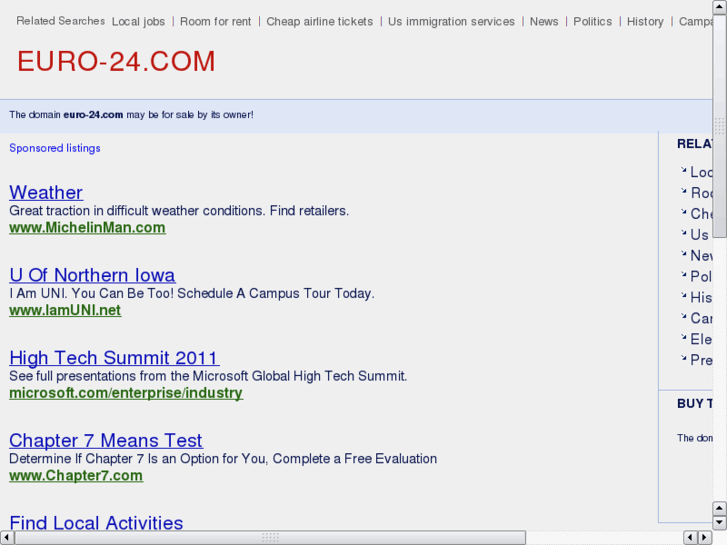
Task: Click sidebar arrow icon beside 'Roo'
Action: [x=683, y=191]
